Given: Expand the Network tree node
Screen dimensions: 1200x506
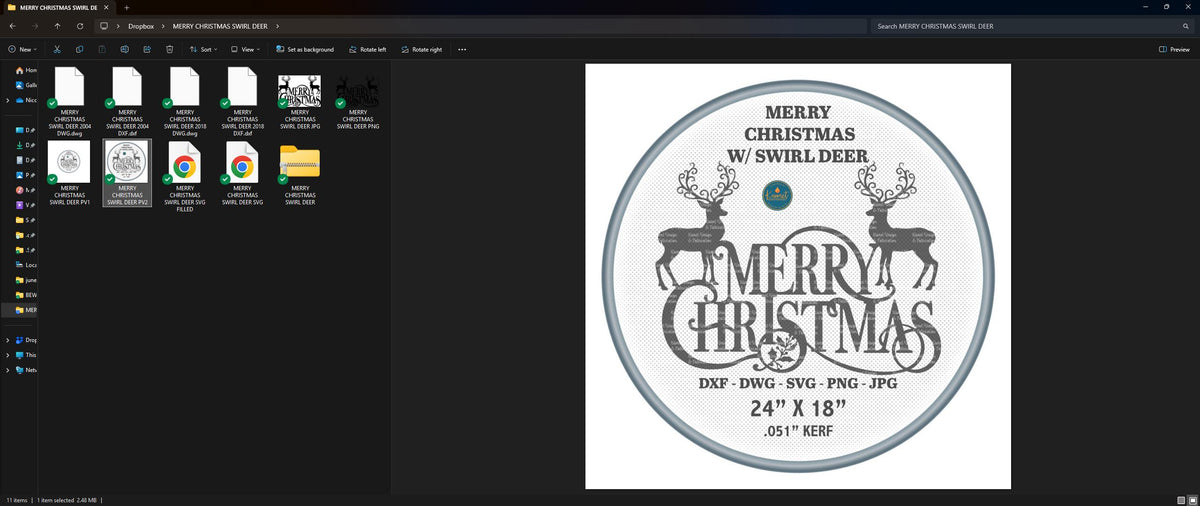Looking at the screenshot, I should click(x=8, y=370).
